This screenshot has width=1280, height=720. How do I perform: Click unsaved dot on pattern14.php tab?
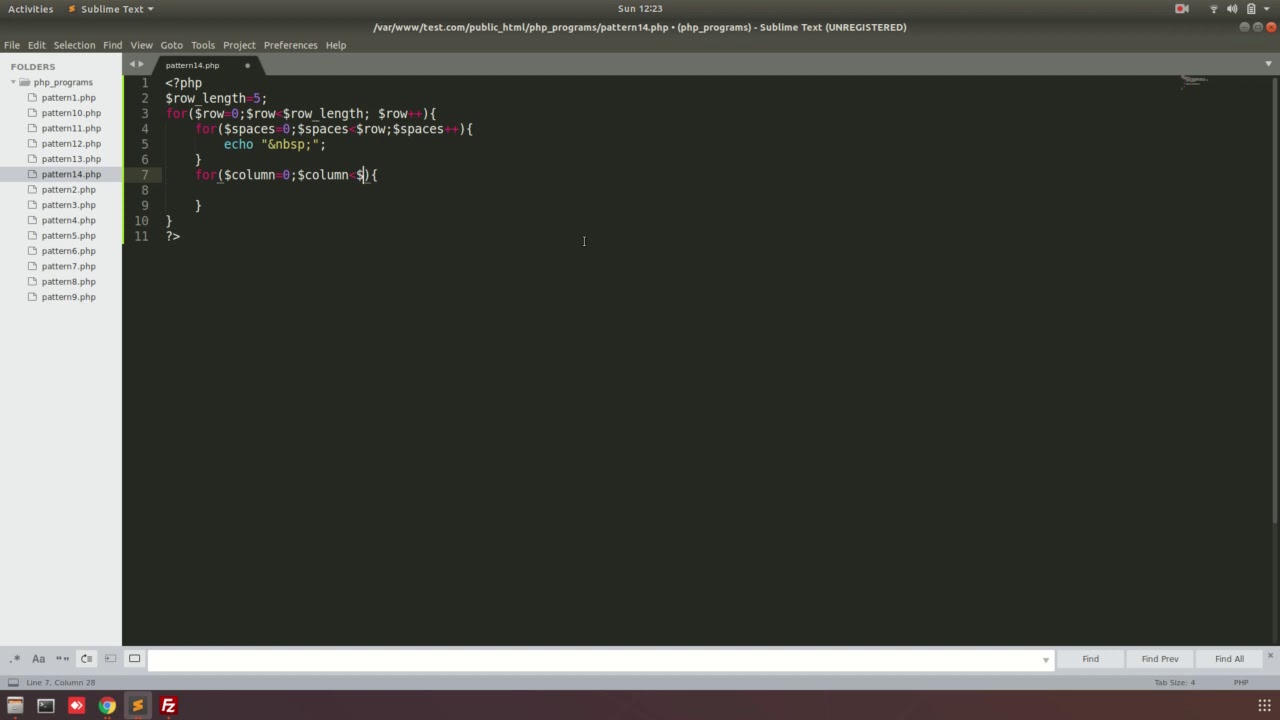(247, 66)
